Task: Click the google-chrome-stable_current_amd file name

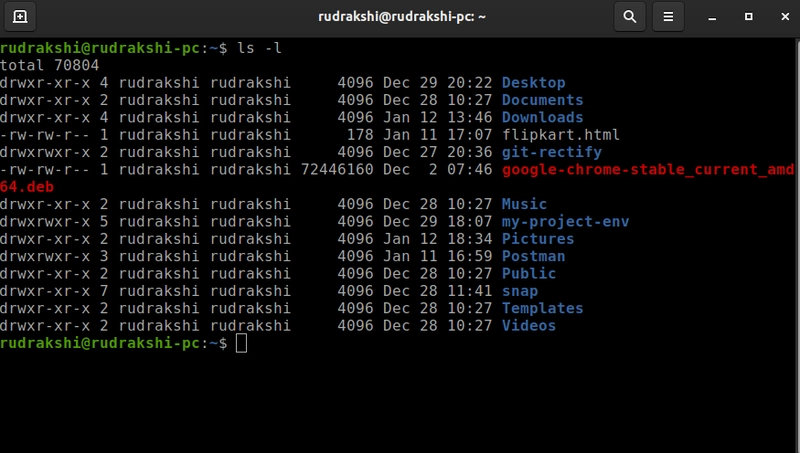Action: [648, 169]
